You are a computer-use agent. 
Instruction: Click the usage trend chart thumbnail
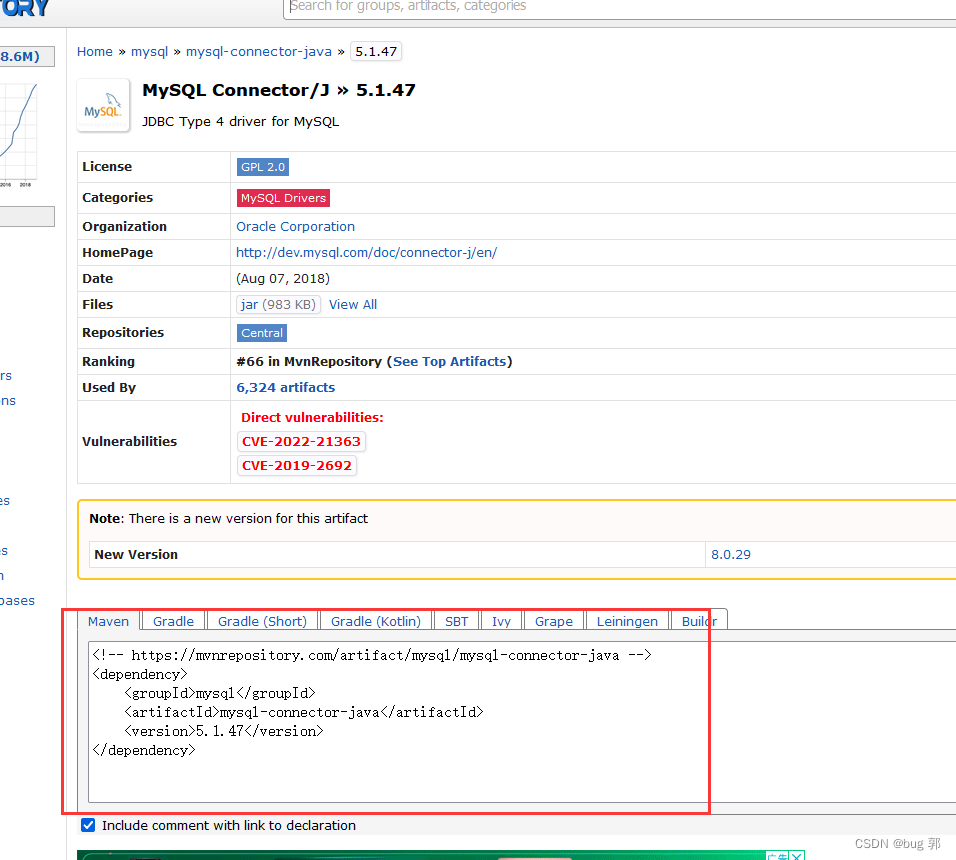[x=18, y=134]
